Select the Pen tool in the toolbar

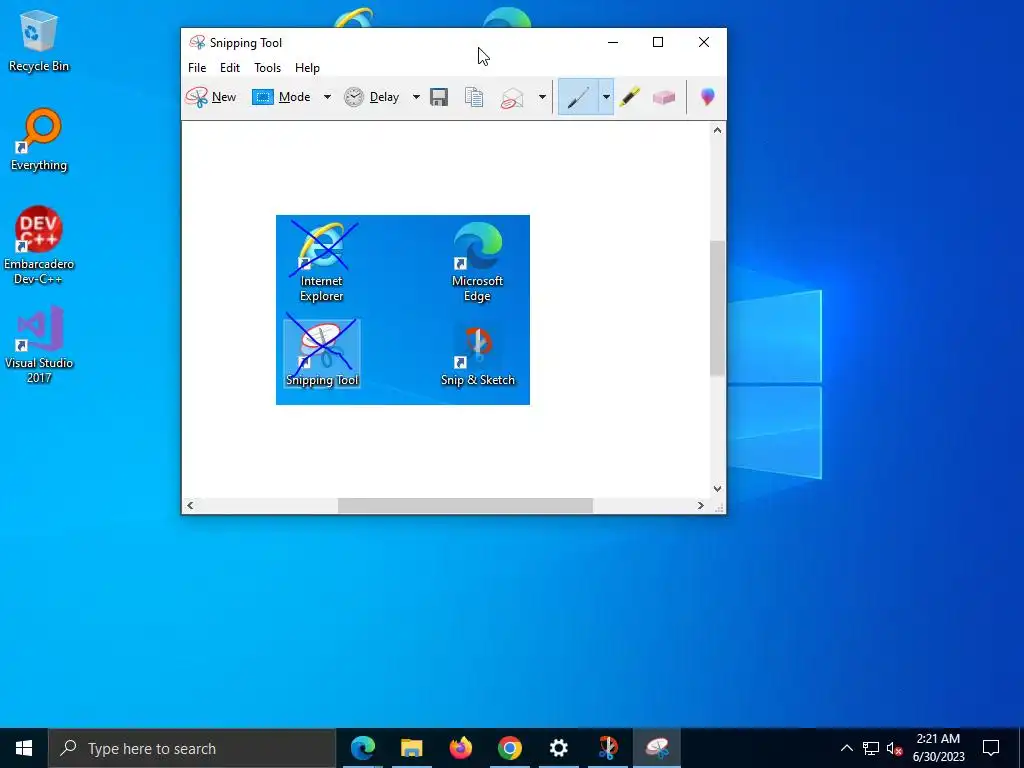coord(578,97)
